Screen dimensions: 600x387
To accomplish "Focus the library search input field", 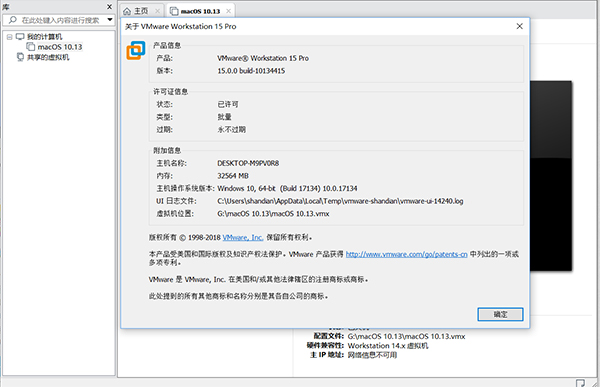I will (x=60, y=20).
